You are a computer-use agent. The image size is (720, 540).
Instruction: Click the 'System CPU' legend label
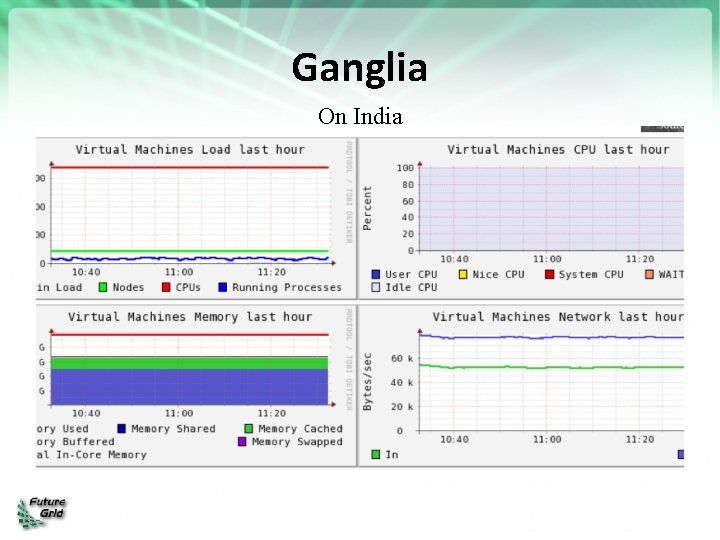591,275
